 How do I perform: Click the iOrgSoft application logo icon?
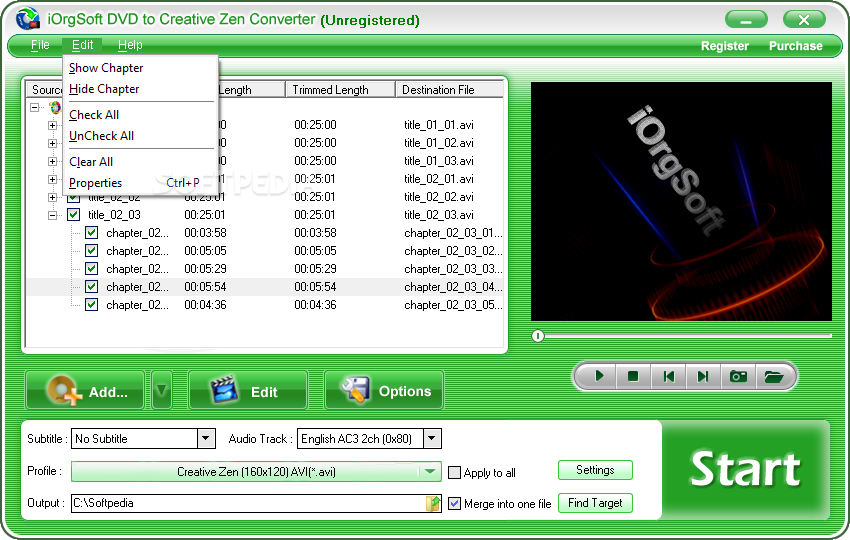pyautogui.click(x=27, y=20)
